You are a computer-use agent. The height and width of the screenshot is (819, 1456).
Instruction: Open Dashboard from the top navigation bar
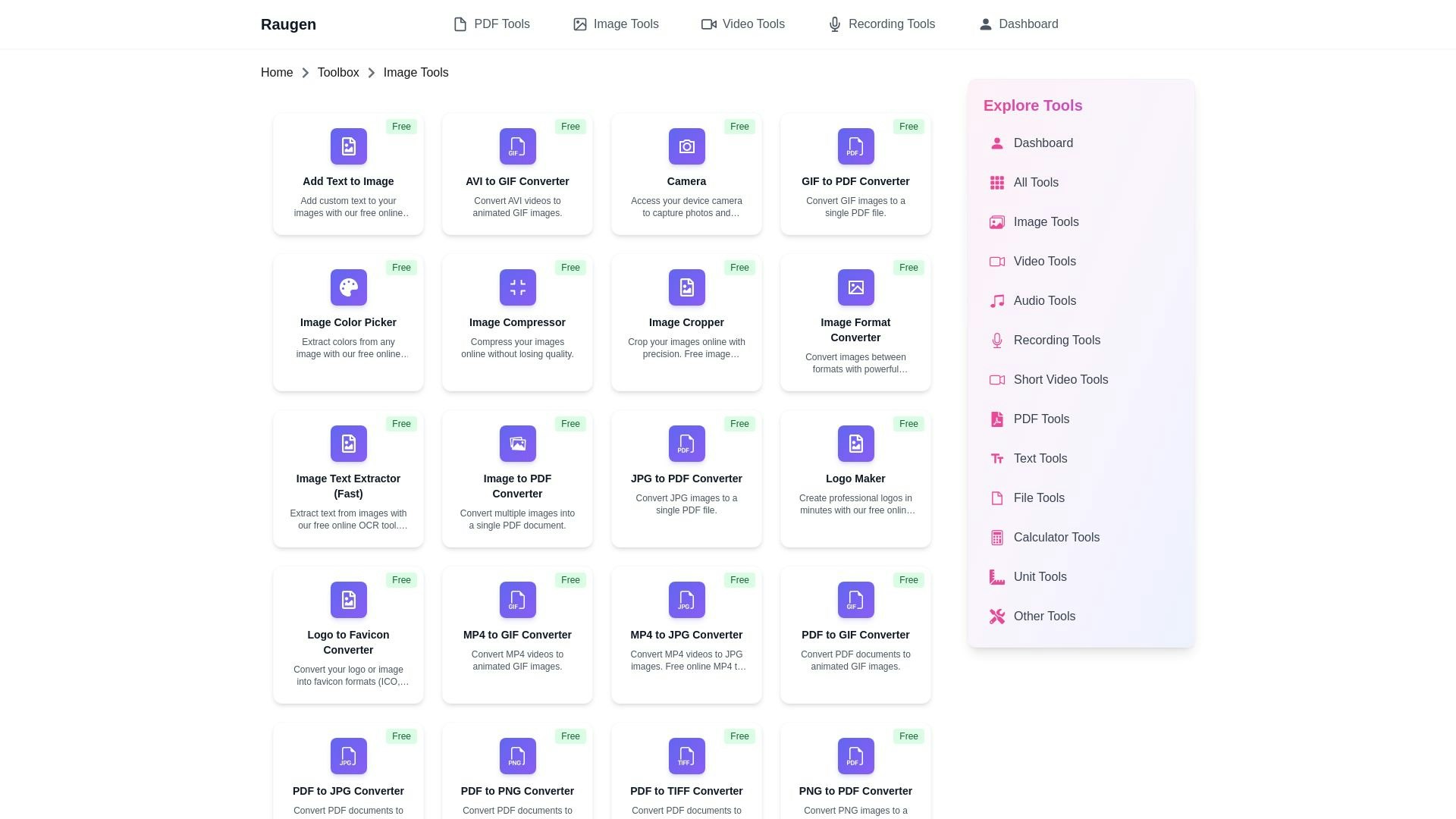point(1018,24)
